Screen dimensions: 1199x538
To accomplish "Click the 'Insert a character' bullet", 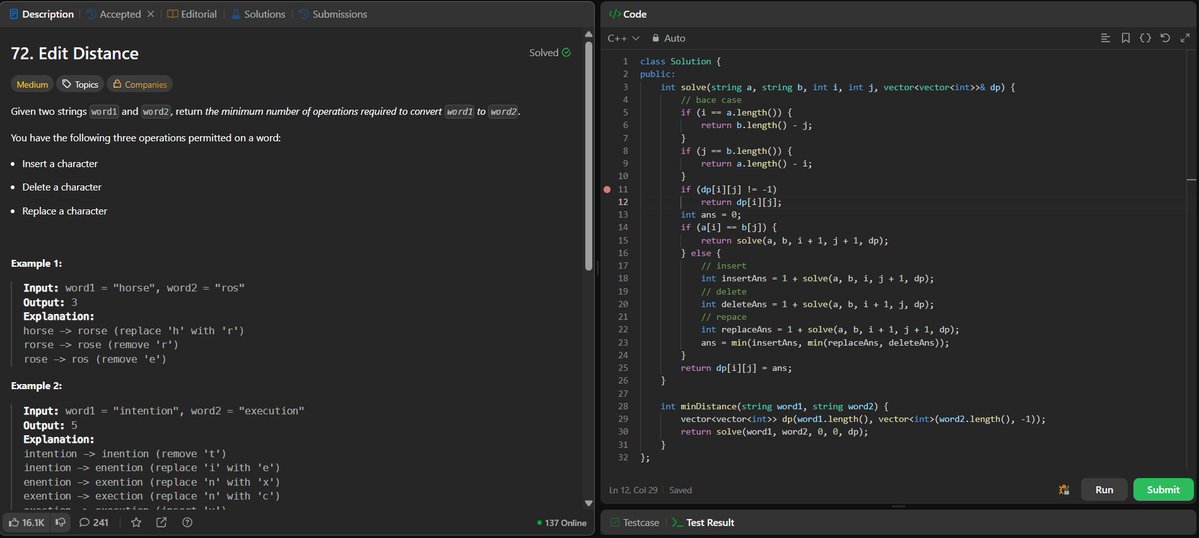I will pyautogui.click(x=60, y=164).
